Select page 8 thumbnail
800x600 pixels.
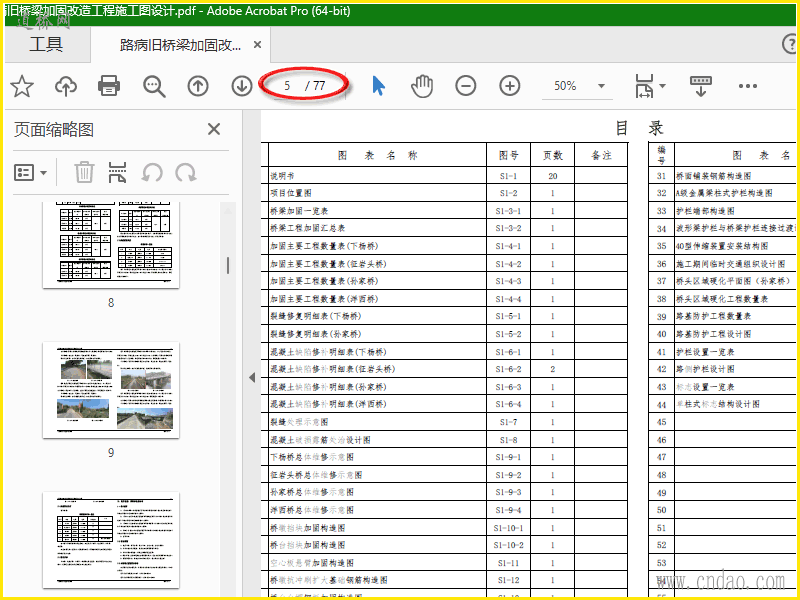pos(111,245)
